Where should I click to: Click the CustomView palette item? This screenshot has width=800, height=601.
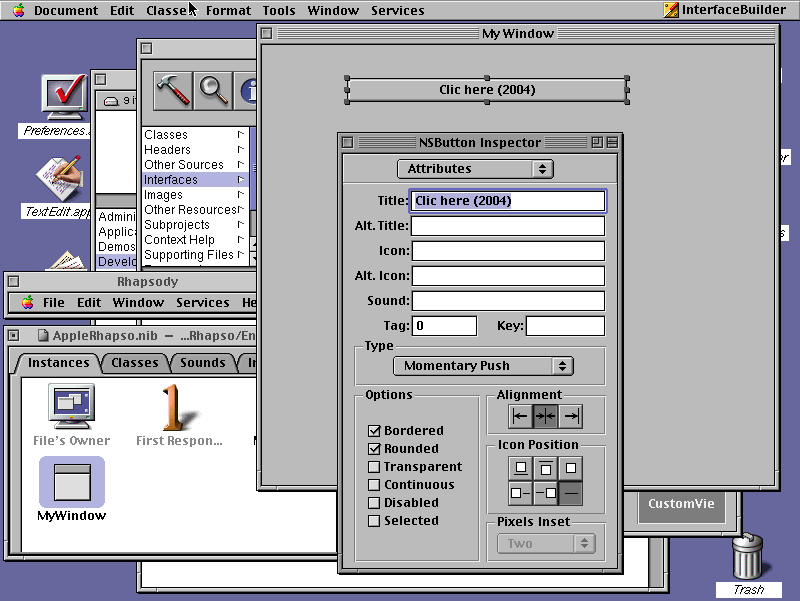(x=681, y=504)
